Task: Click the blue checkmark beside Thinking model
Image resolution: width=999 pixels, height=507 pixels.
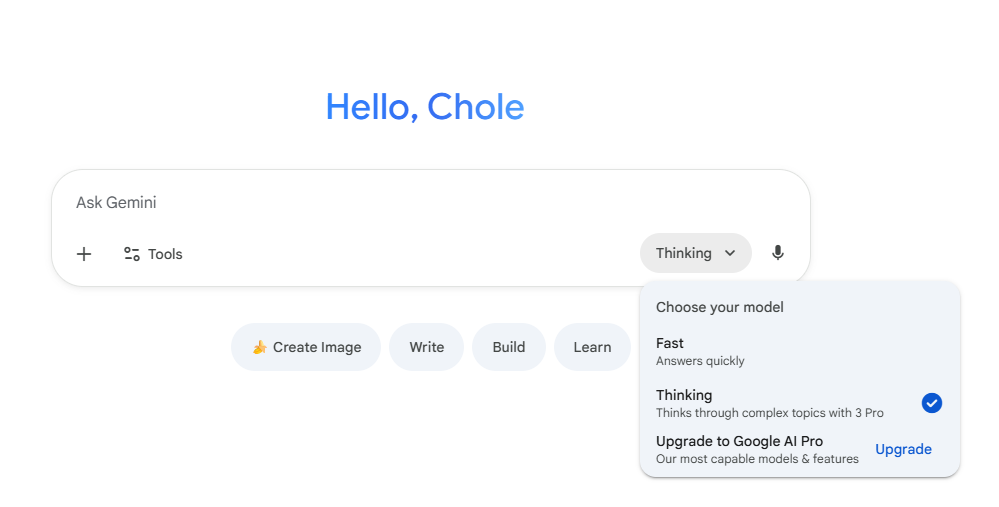Action: tap(931, 403)
